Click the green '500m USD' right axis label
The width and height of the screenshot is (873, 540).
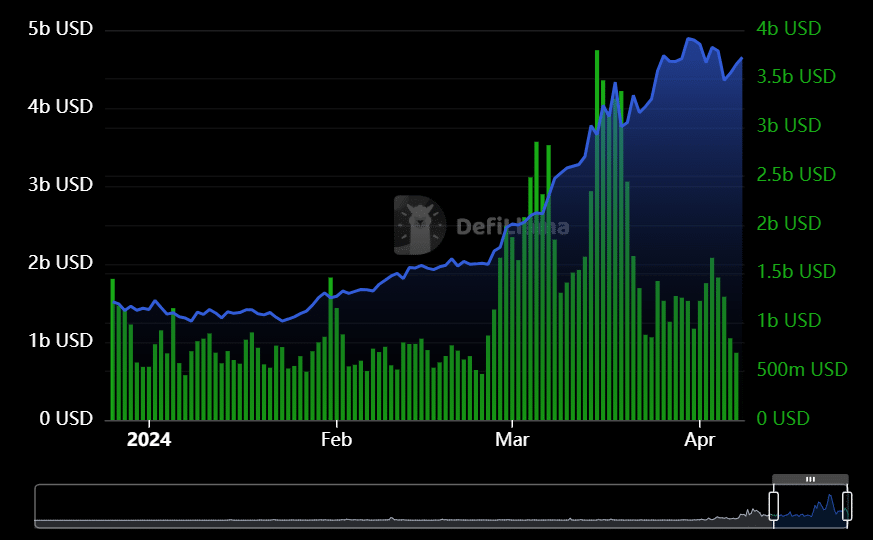[802, 369]
